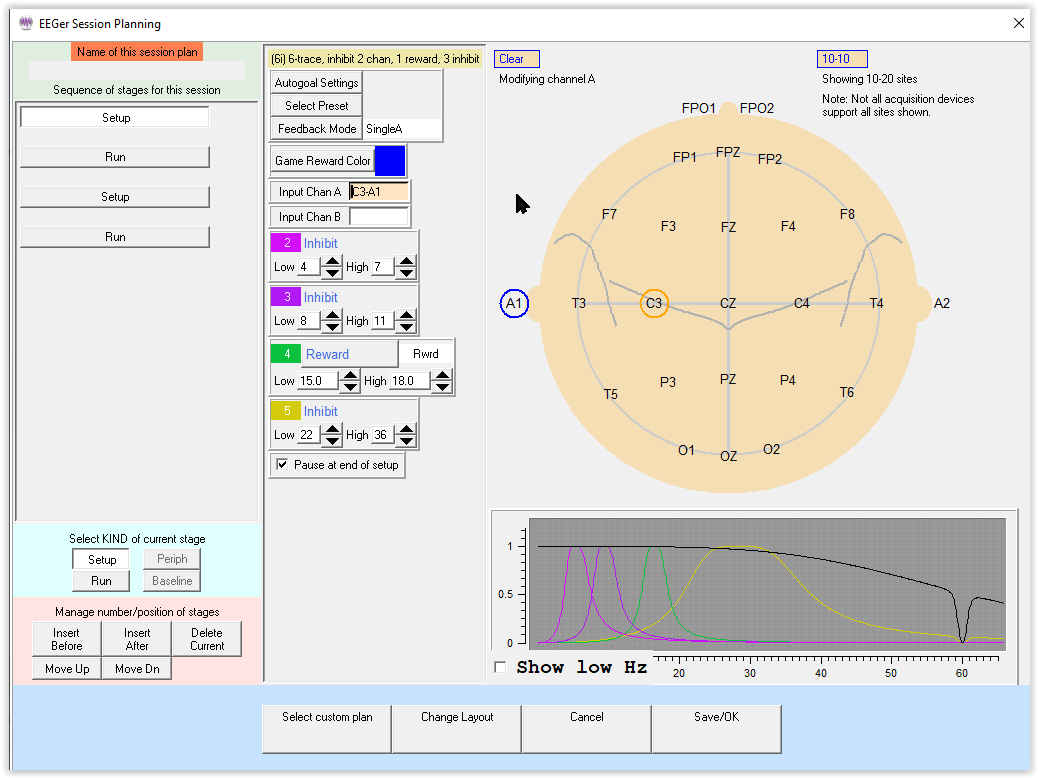
Task: Increase Low value for Inhibit 5
Action: (x=332, y=429)
